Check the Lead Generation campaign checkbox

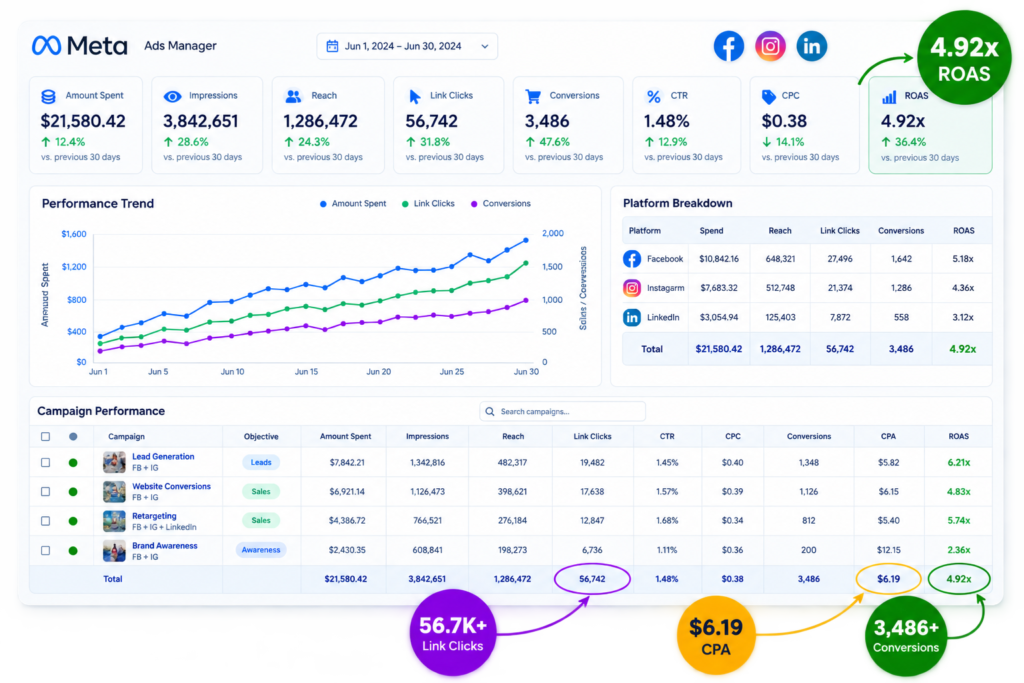(45, 462)
